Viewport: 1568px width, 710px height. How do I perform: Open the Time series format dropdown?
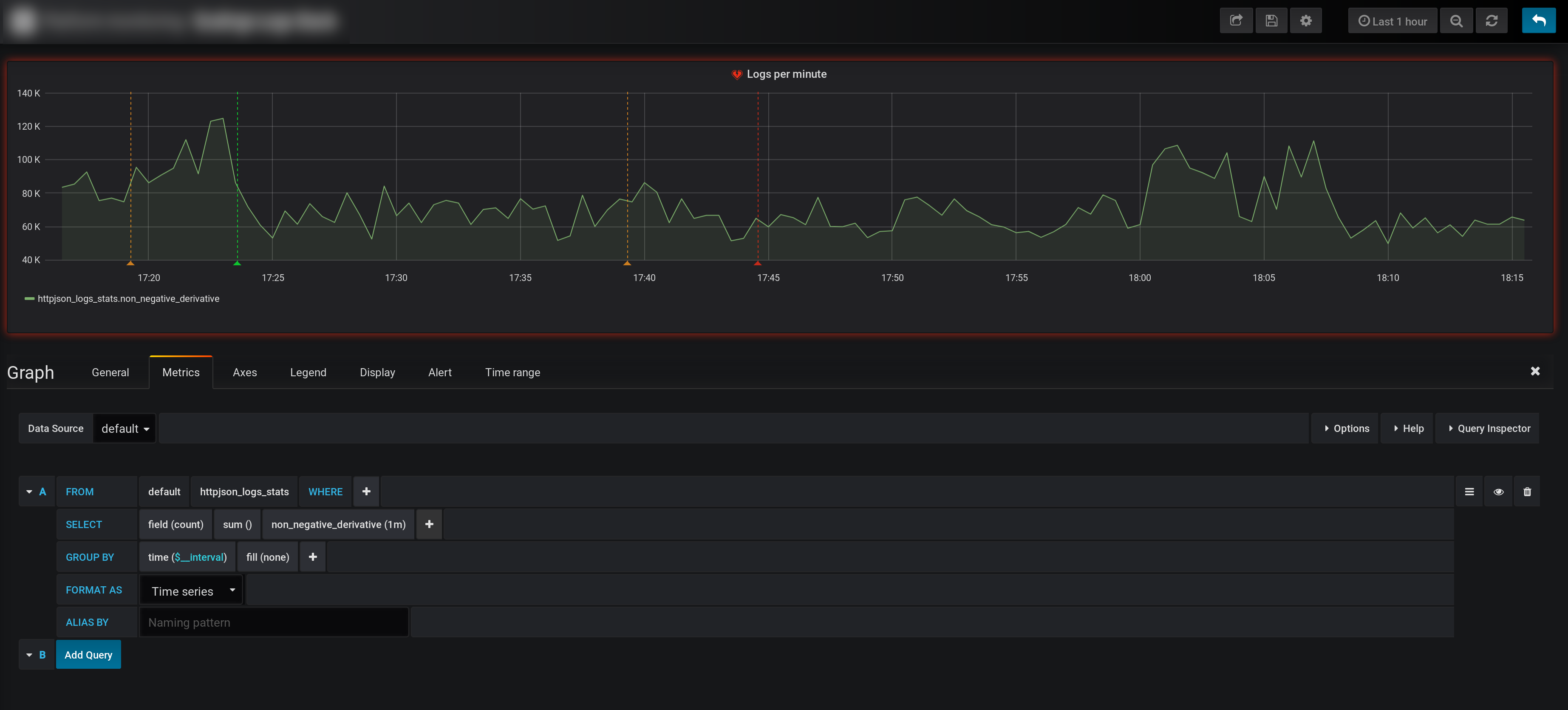pyautogui.click(x=191, y=591)
